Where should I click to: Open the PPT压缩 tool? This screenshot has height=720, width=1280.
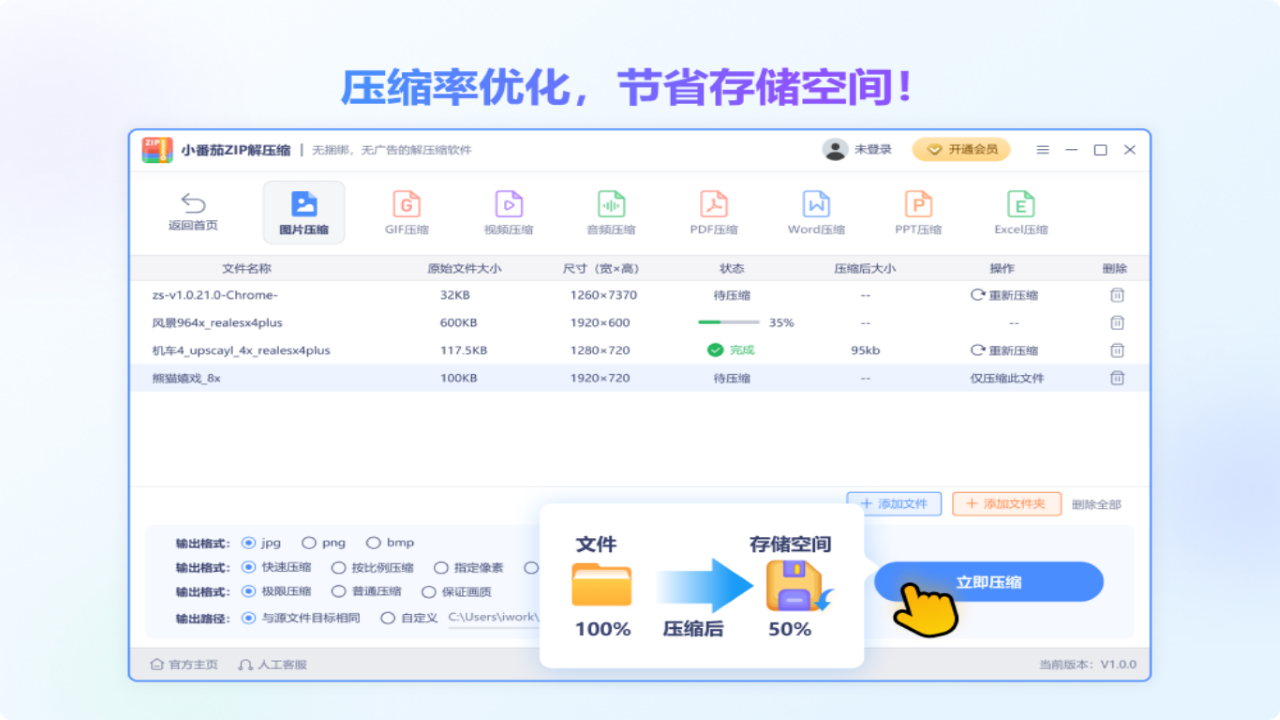point(919,211)
